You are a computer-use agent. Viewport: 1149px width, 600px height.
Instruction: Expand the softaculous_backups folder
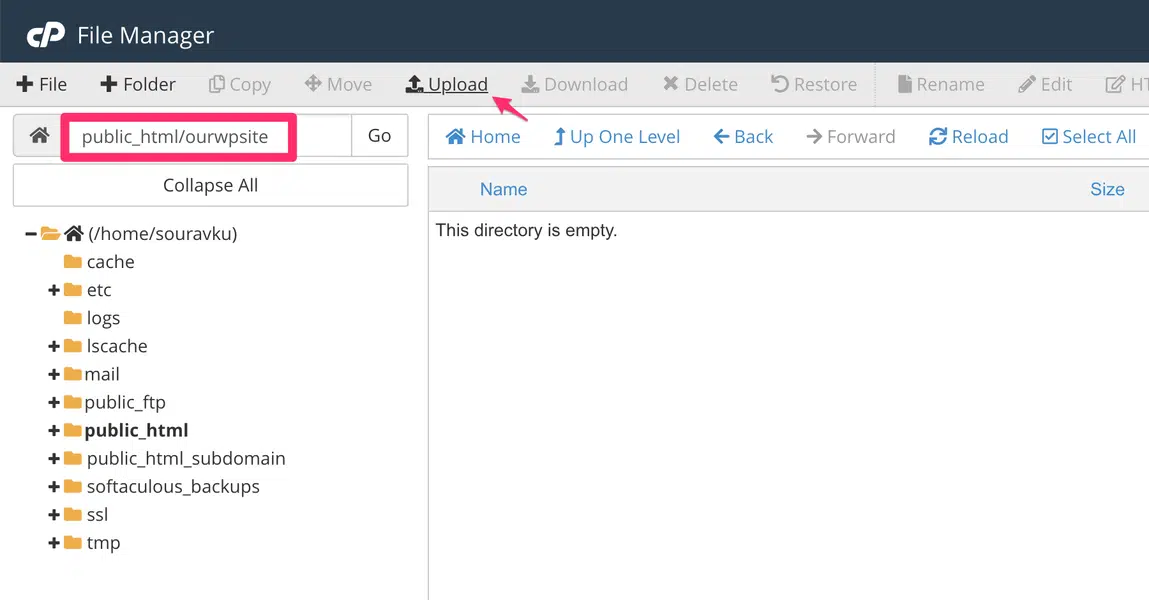point(54,487)
